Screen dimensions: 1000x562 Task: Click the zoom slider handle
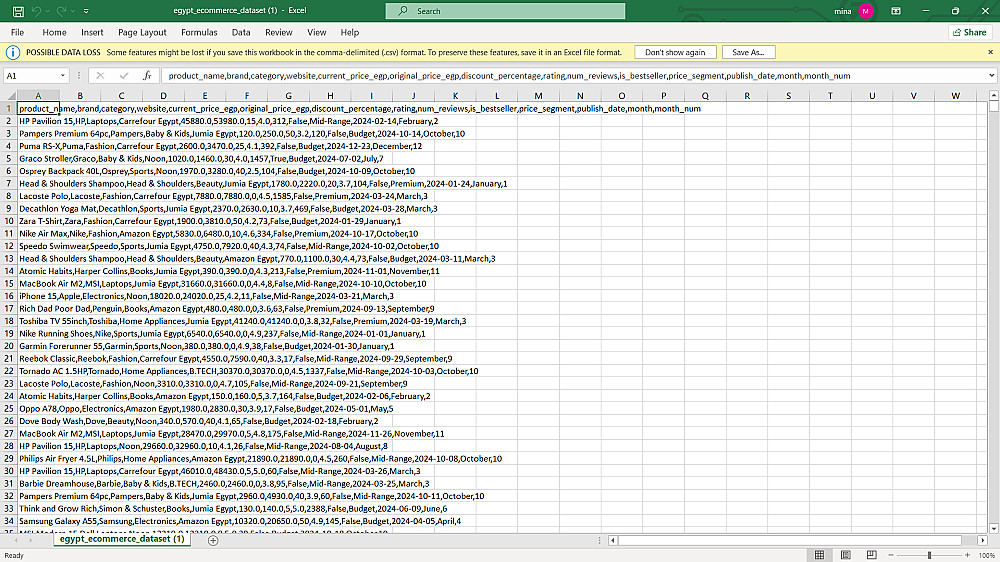[929, 555]
